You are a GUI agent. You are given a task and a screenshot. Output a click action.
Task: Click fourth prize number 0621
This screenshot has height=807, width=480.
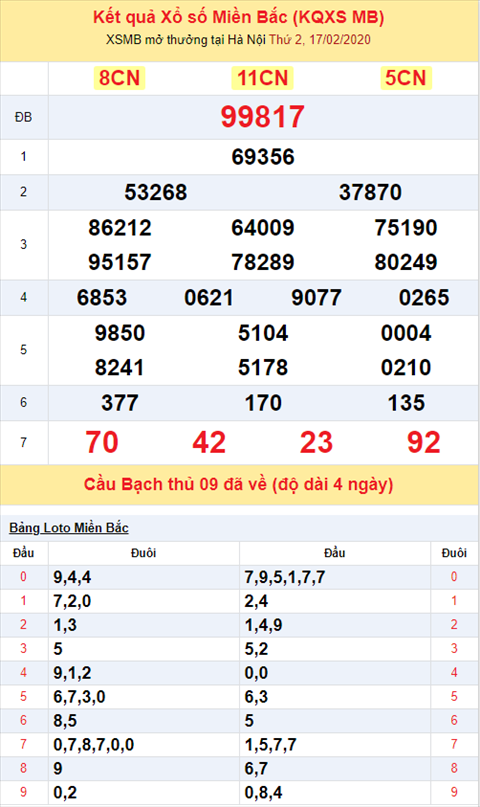pos(209,298)
